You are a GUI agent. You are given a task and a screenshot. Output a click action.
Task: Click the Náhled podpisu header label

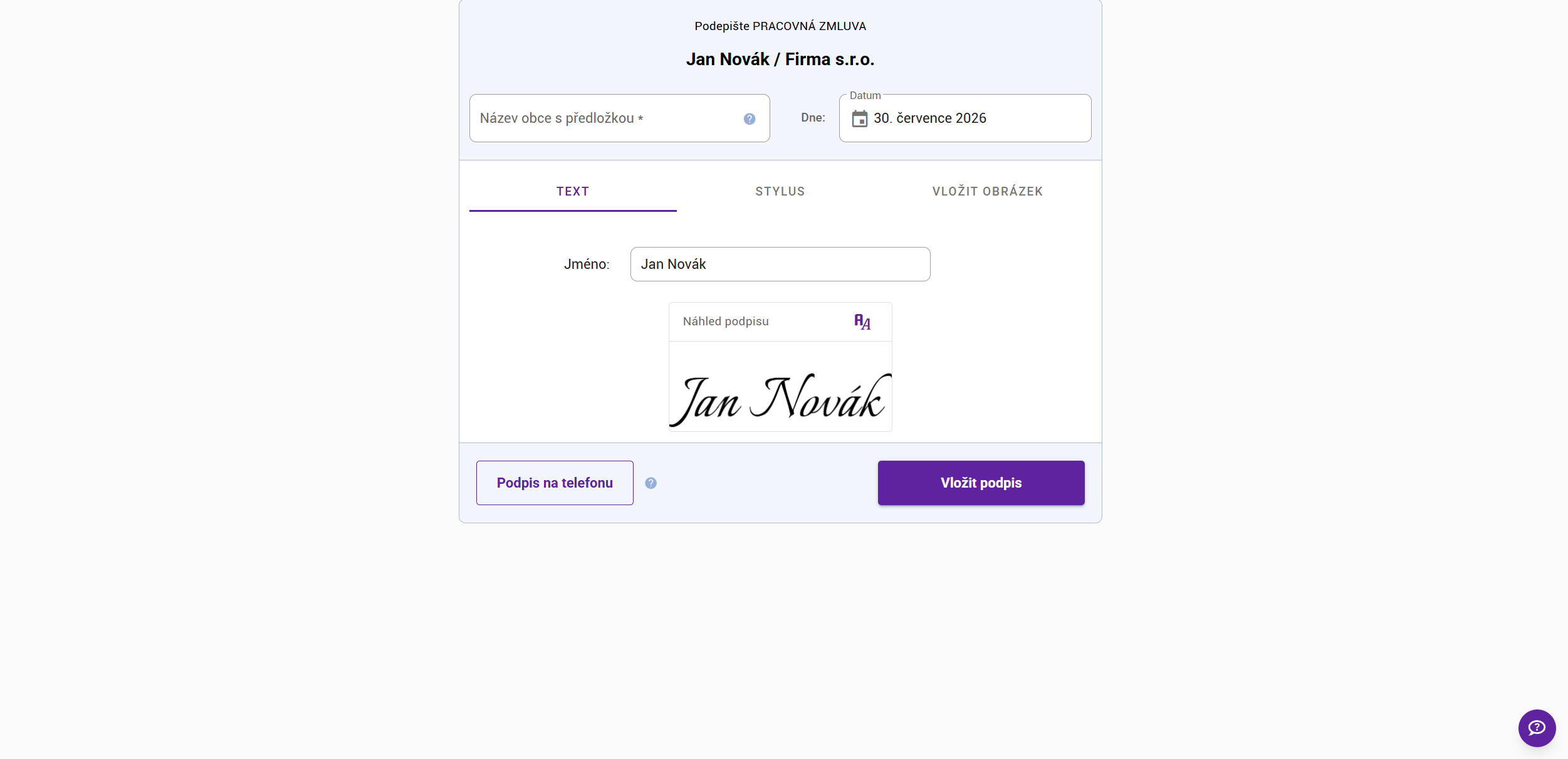(x=726, y=322)
